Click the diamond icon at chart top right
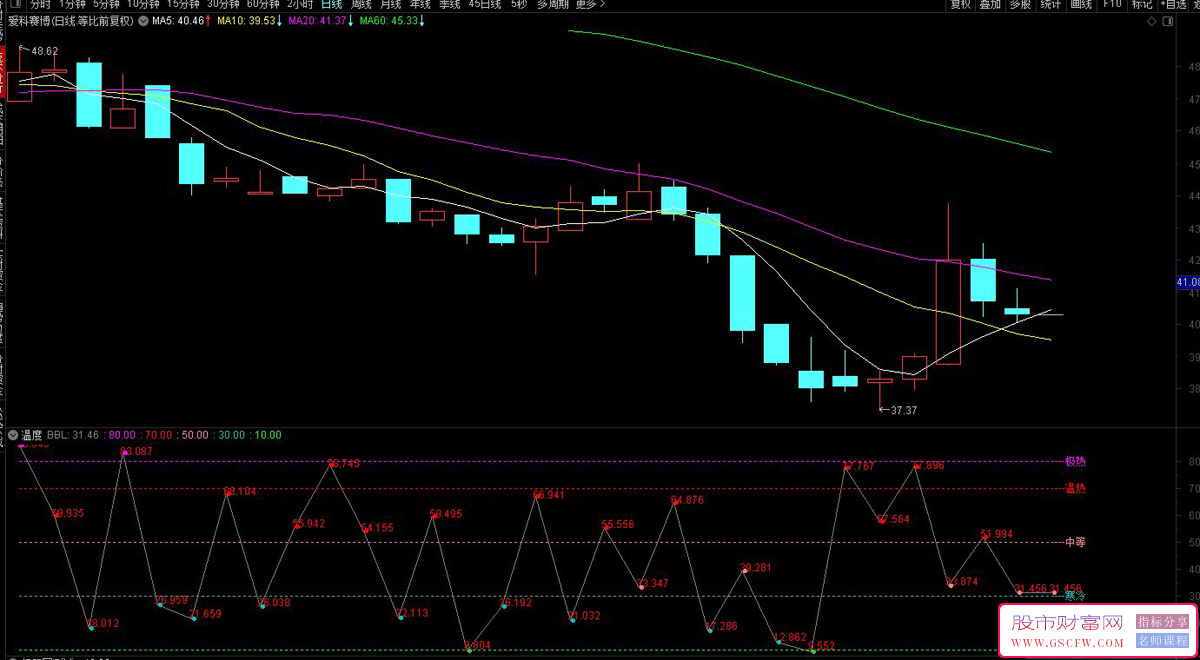Viewport: 1200px width, 660px height. [1151, 21]
